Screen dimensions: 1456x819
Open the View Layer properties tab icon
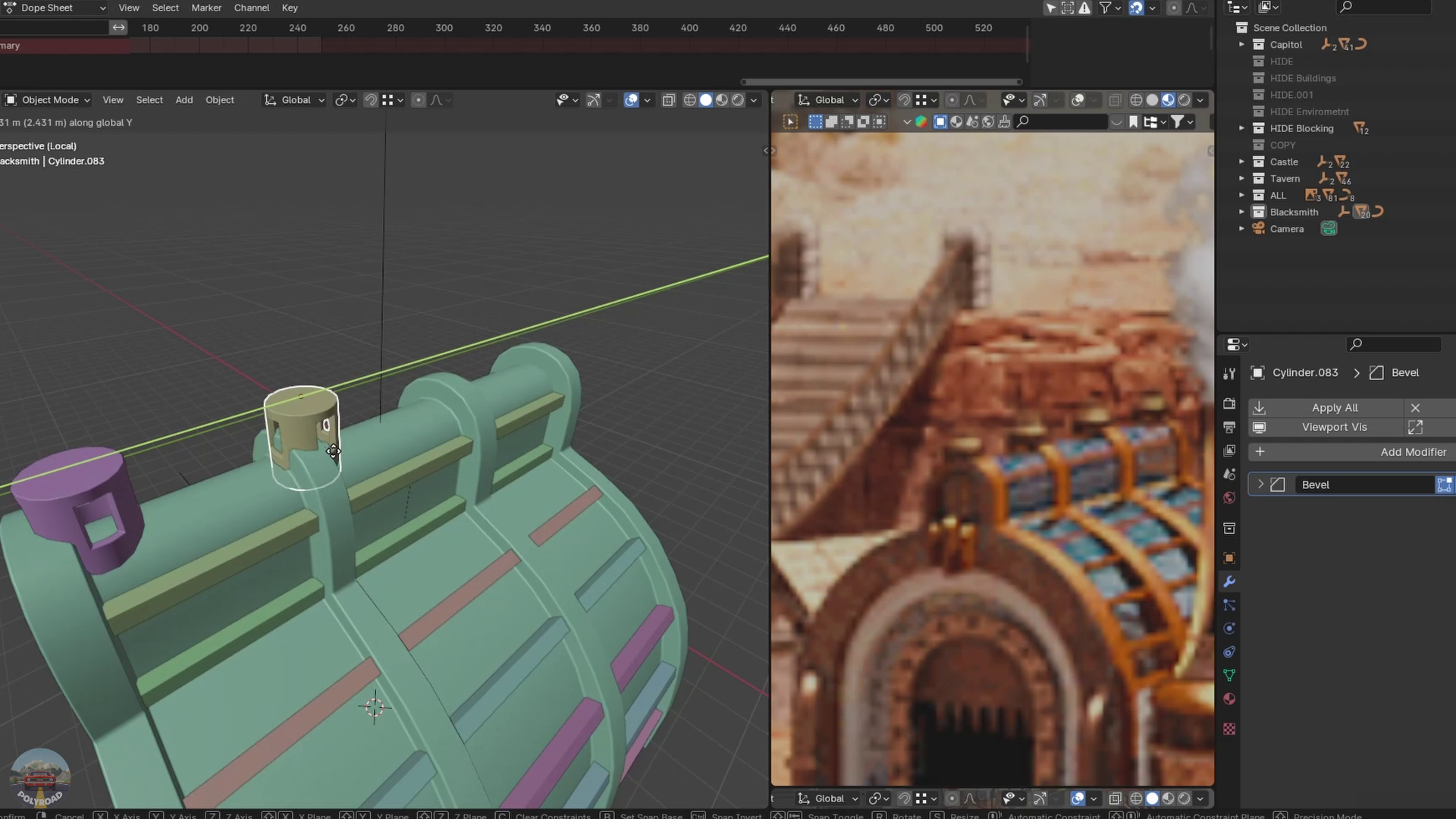[1229, 450]
